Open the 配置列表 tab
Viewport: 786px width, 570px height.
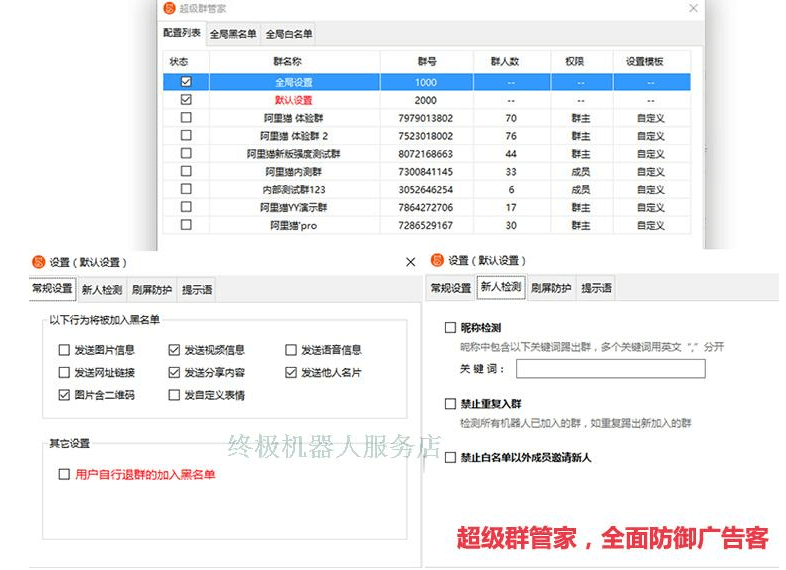181,33
